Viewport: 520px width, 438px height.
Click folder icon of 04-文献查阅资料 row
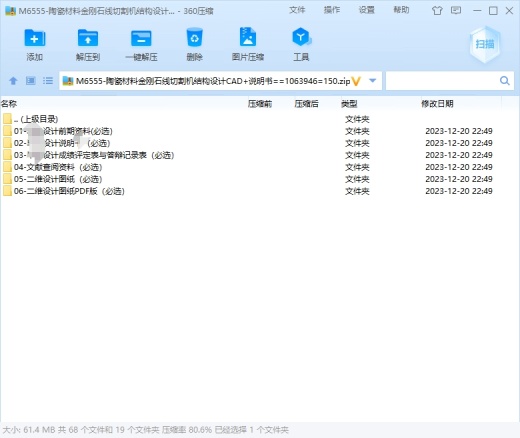pyautogui.click(x=7, y=167)
